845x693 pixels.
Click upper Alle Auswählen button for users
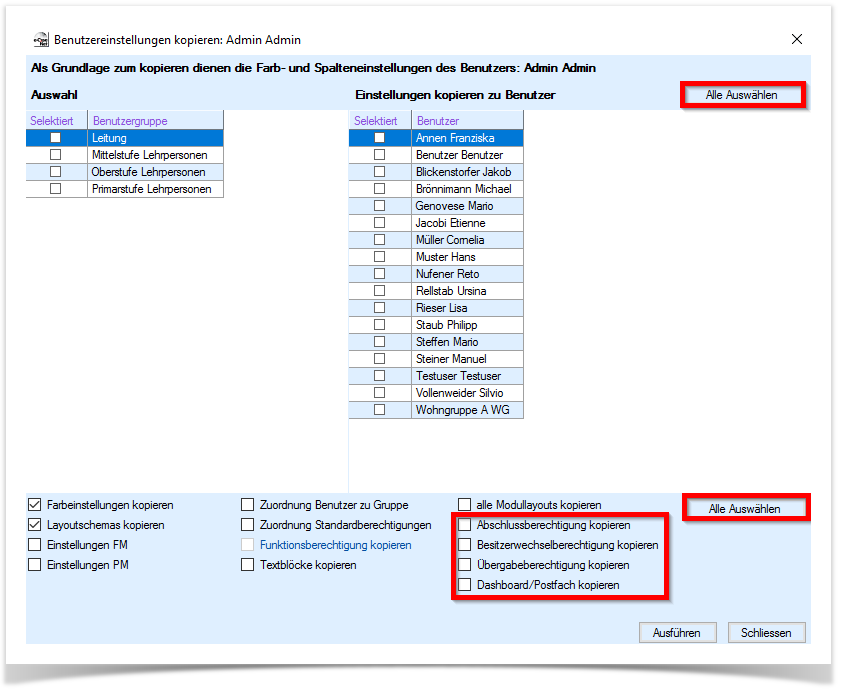(x=742, y=95)
